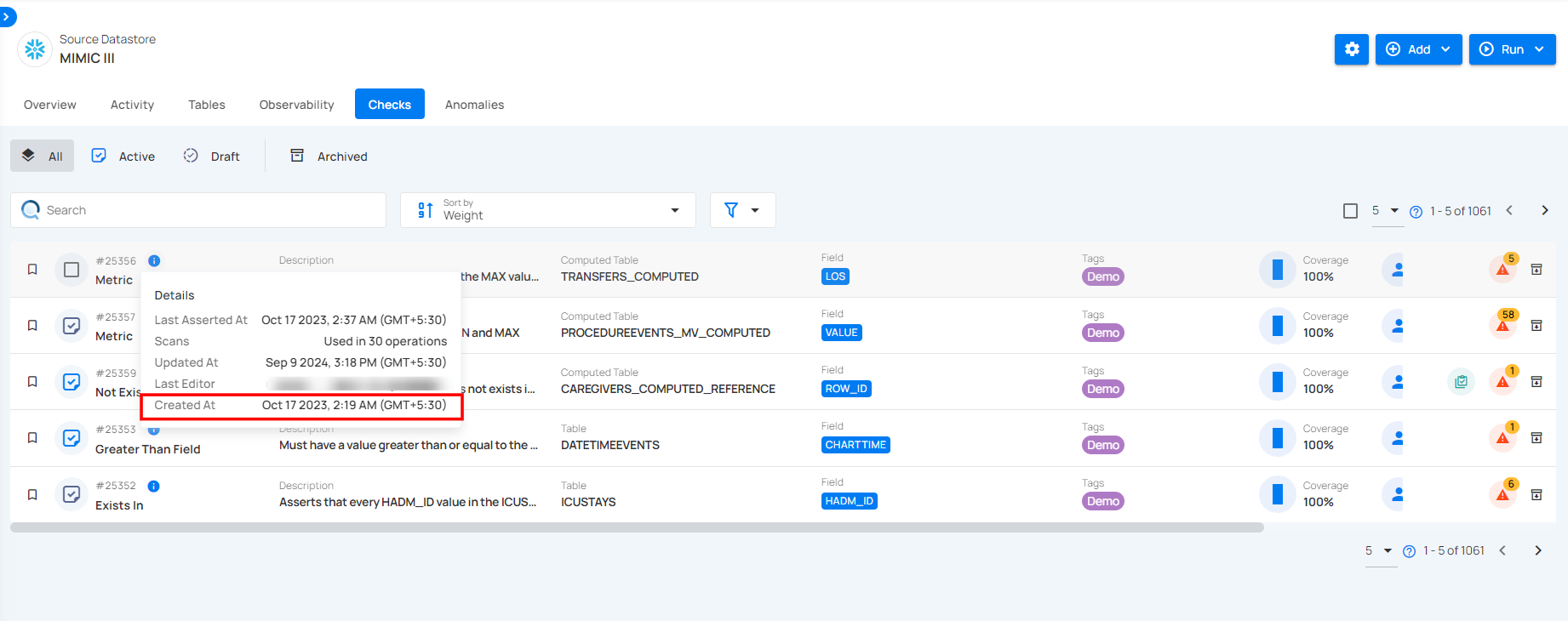Open anomalies warning with badge 6
This screenshot has width=1568, height=621.
point(1503,493)
